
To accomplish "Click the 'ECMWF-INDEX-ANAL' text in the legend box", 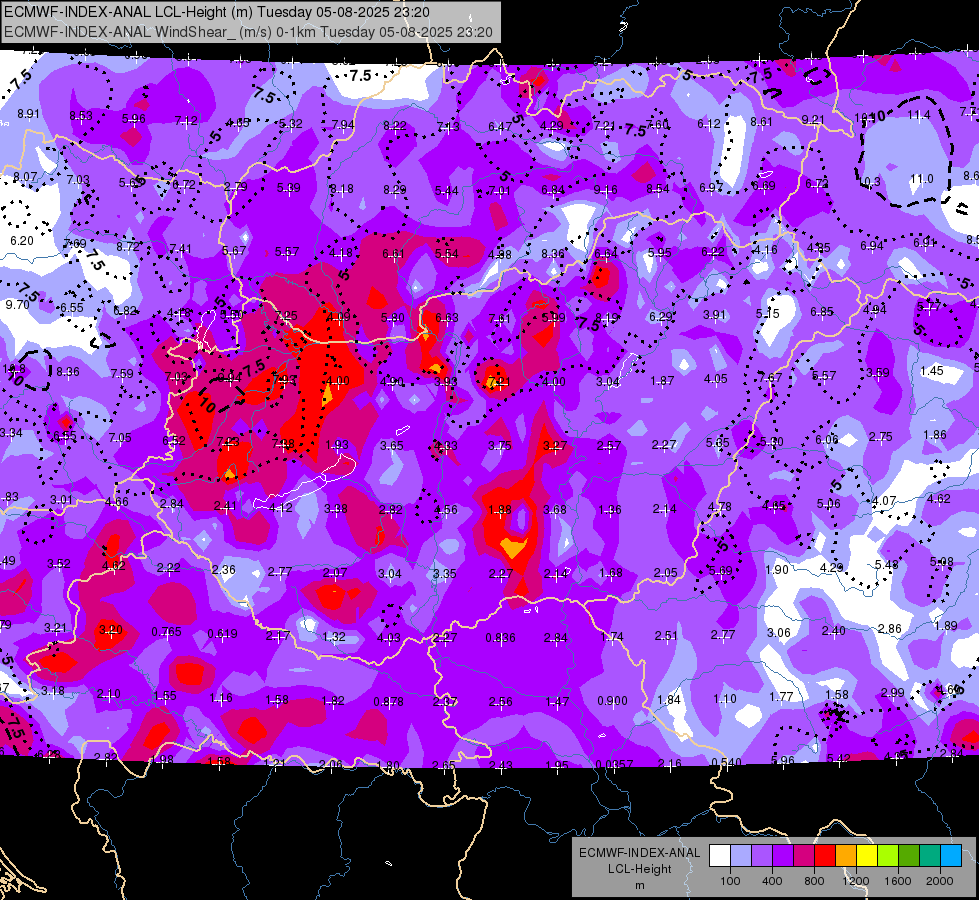I will [x=639, y=853].
